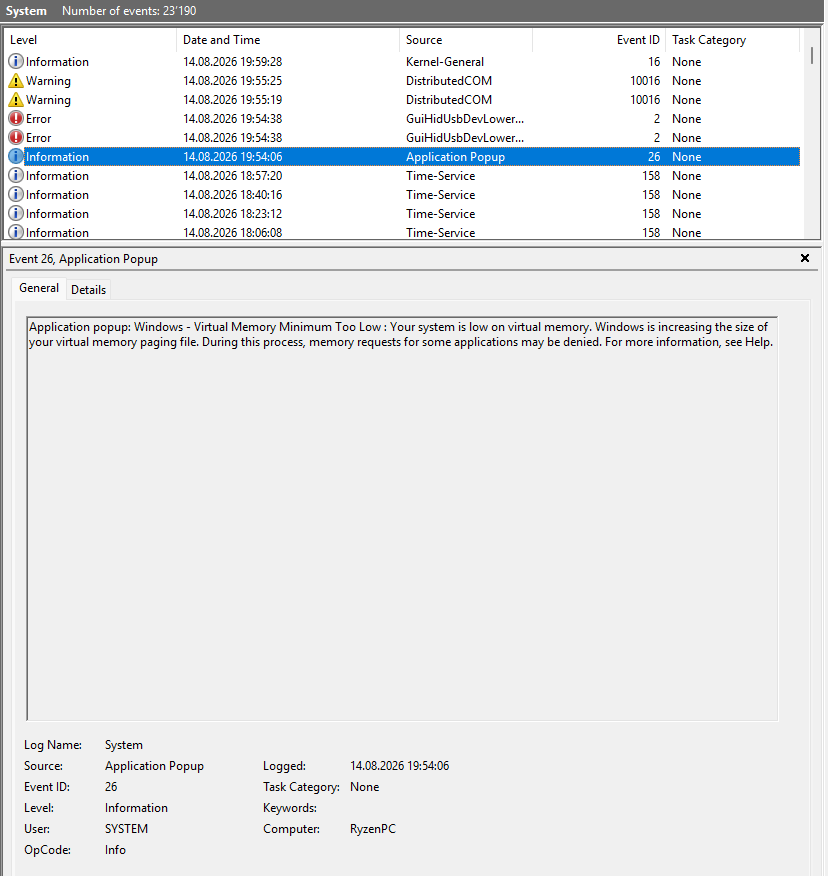Click the Information icon of the Application Popup row

(16, 156)
